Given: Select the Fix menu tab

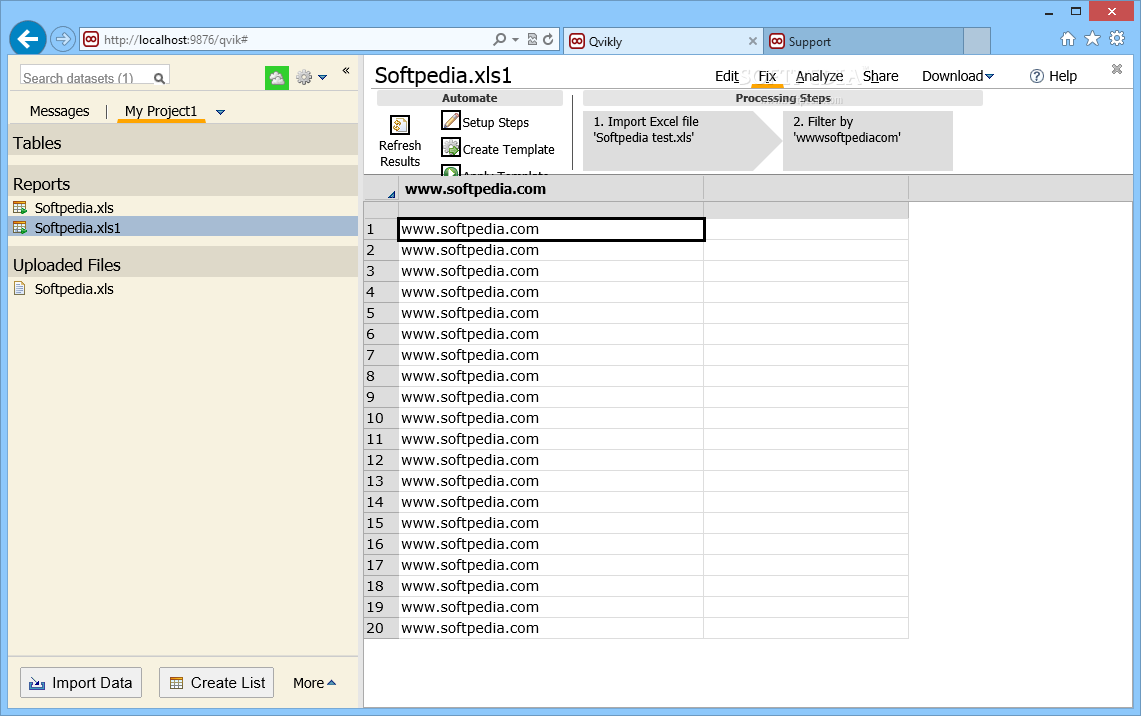Looking at the screenshot, I should pos(767,76).
